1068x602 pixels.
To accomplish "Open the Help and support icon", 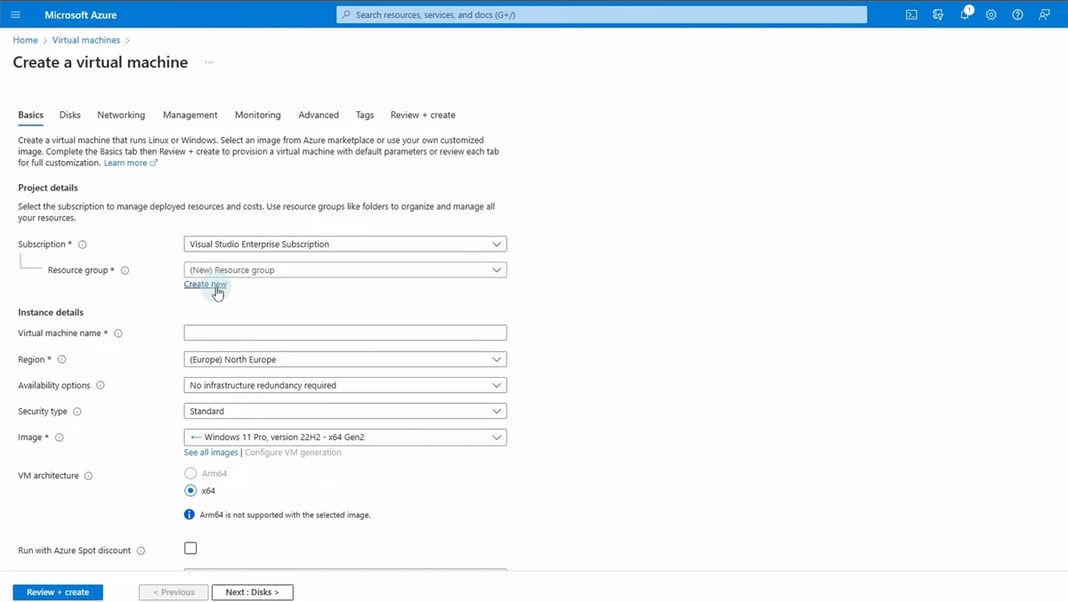I will 1017,14.
